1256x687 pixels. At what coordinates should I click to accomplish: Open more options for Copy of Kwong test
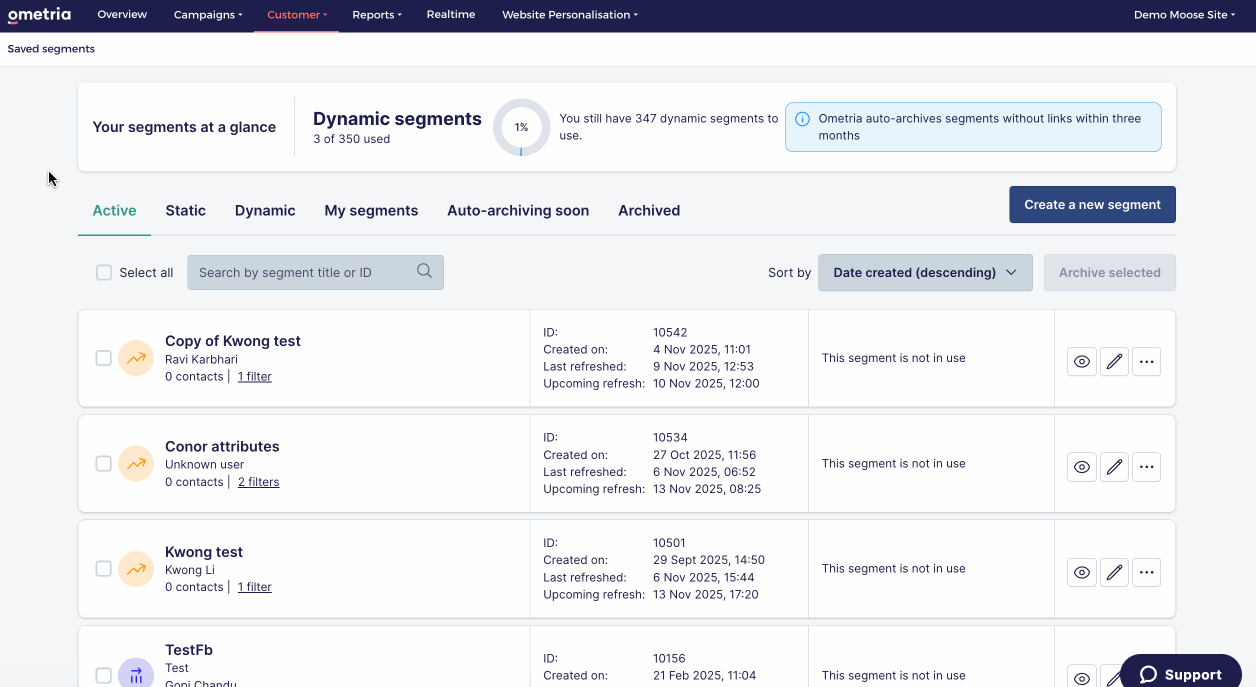[1147, 361]
